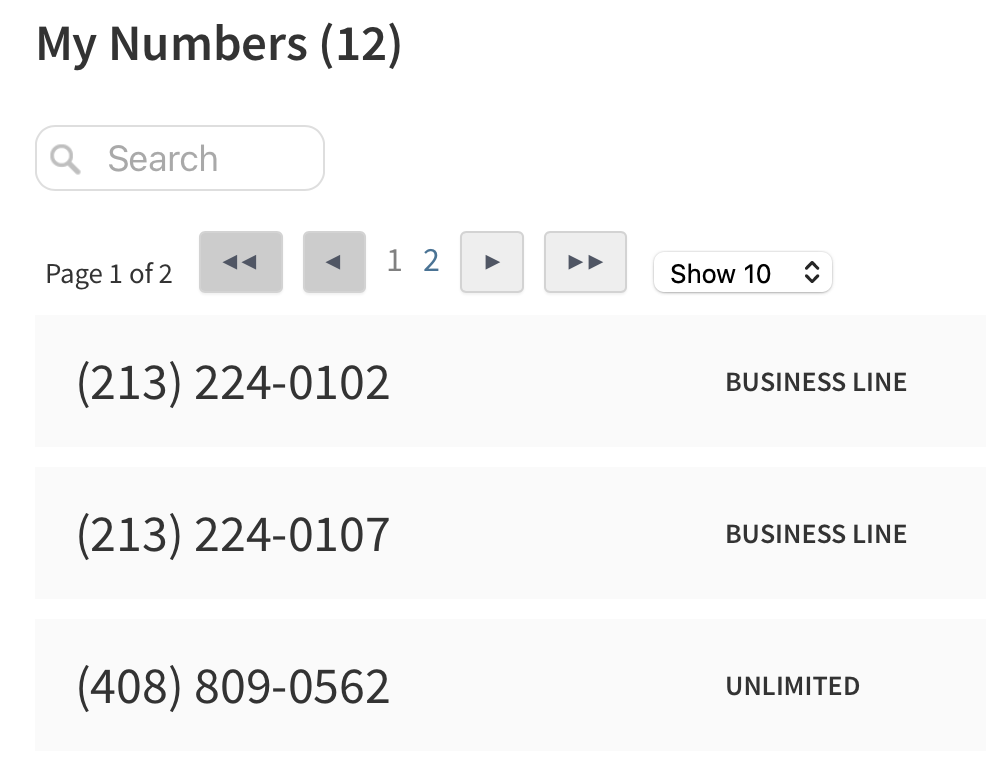Viewport: 986px width, 763px height.
Task: Open the Show 10 page-size dropdown
Action: pos(741,273)
